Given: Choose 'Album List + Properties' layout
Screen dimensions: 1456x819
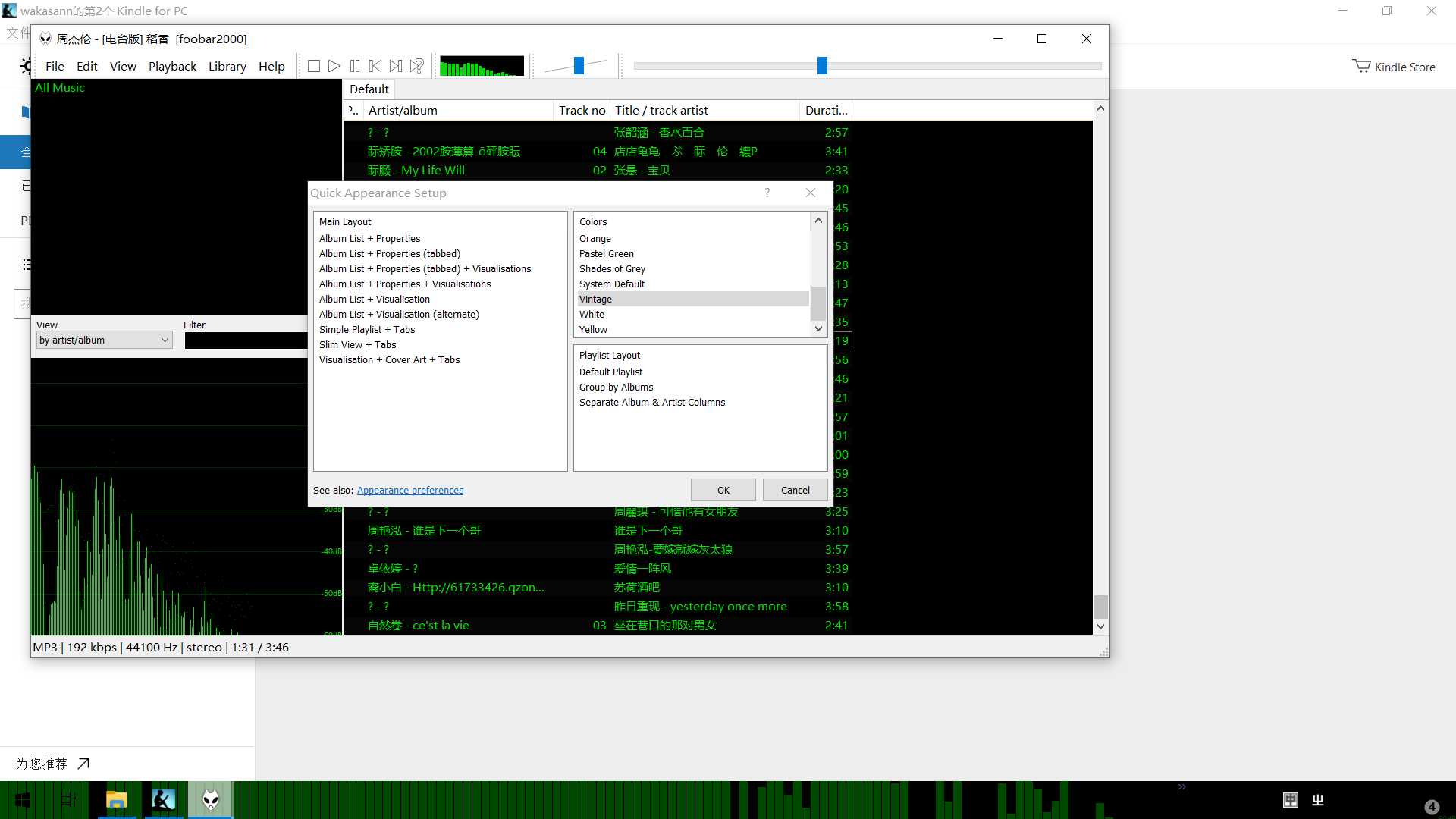Looking at the screenshot, I should pos(369,238).
